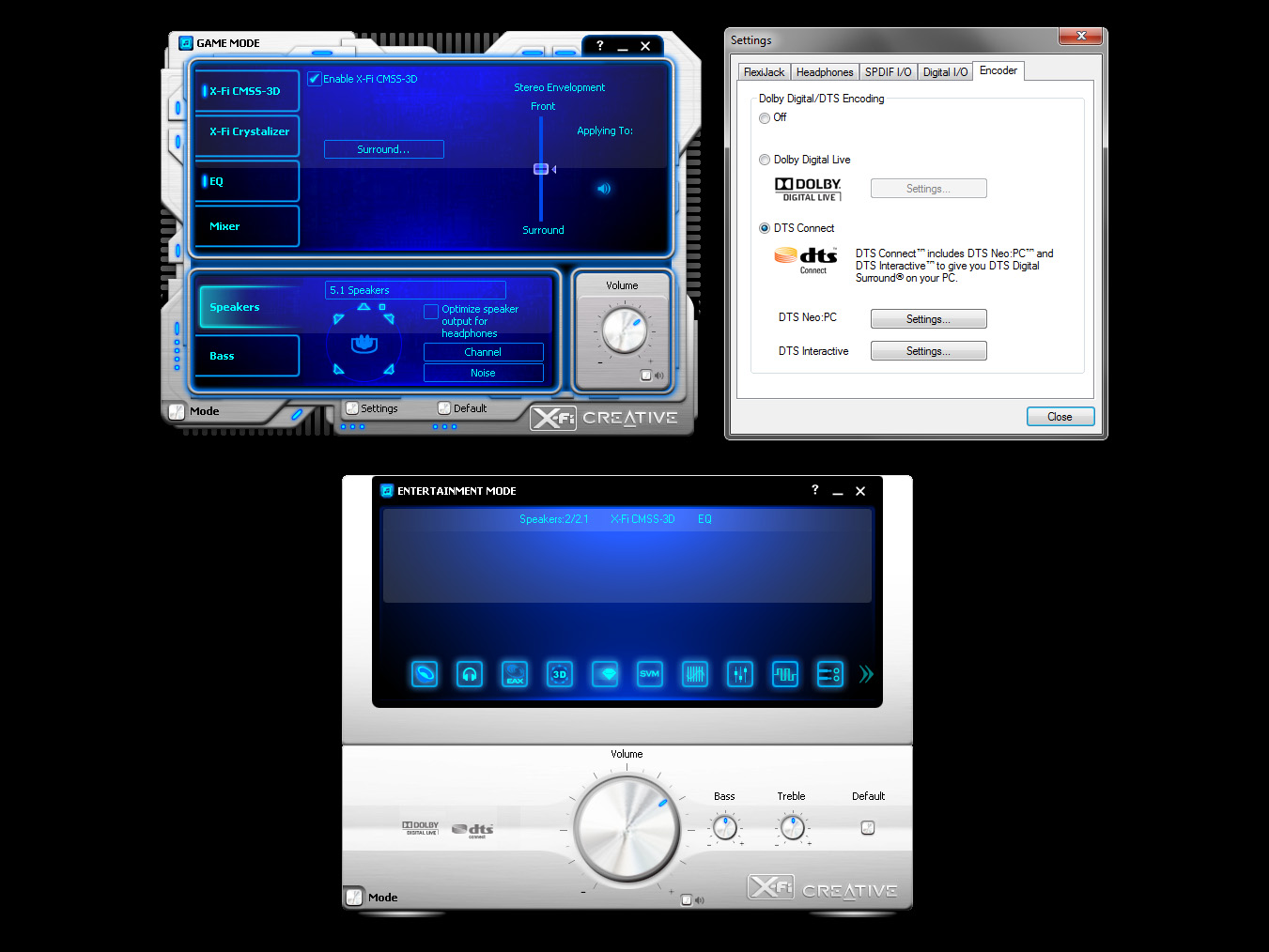Open speaker setup icon in Entertainment Mode
1269x952 pixels.
coord(425,674)
